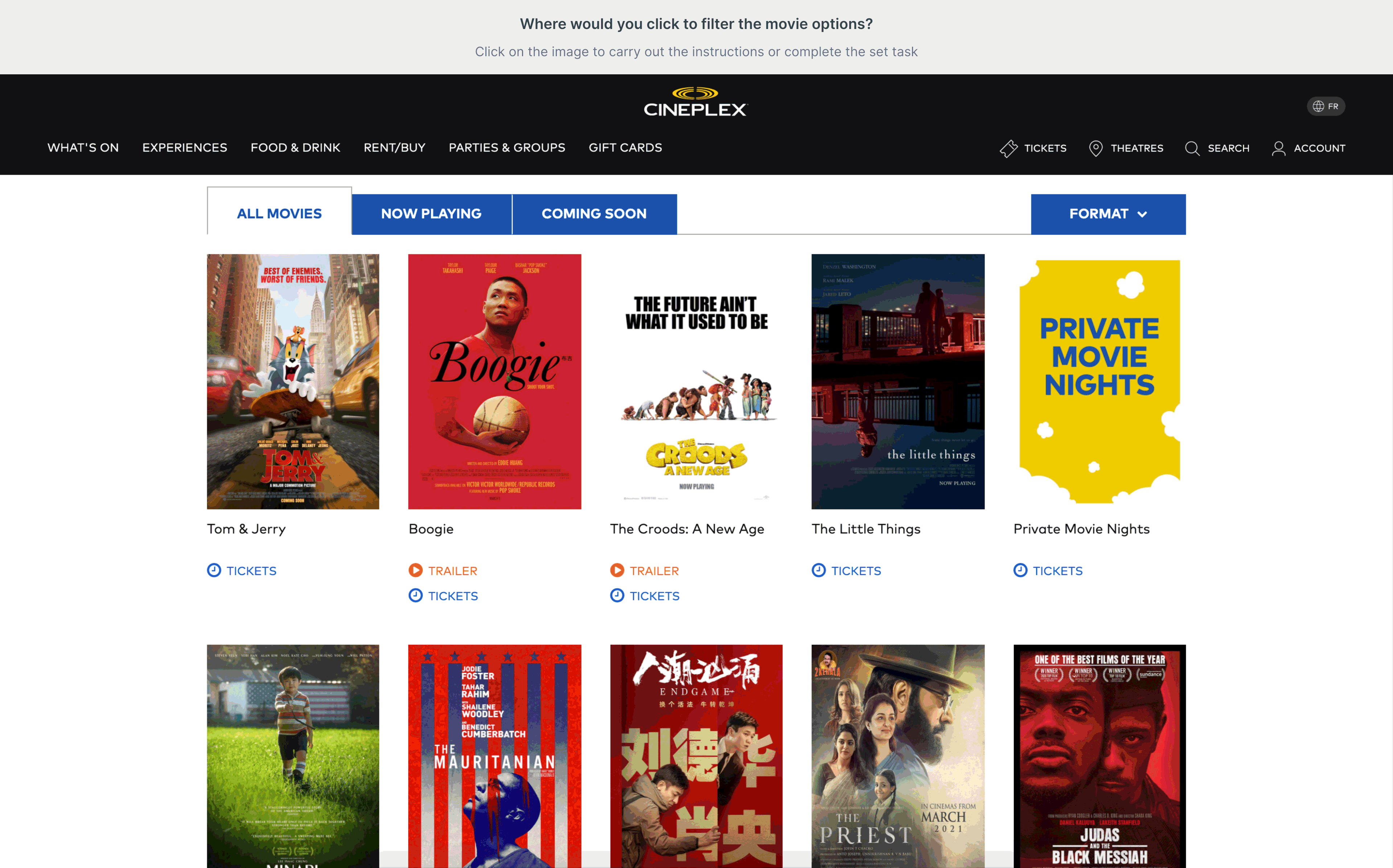
Task: Click the clock icon for Tom & Jerry tickets
Action: 214,570
